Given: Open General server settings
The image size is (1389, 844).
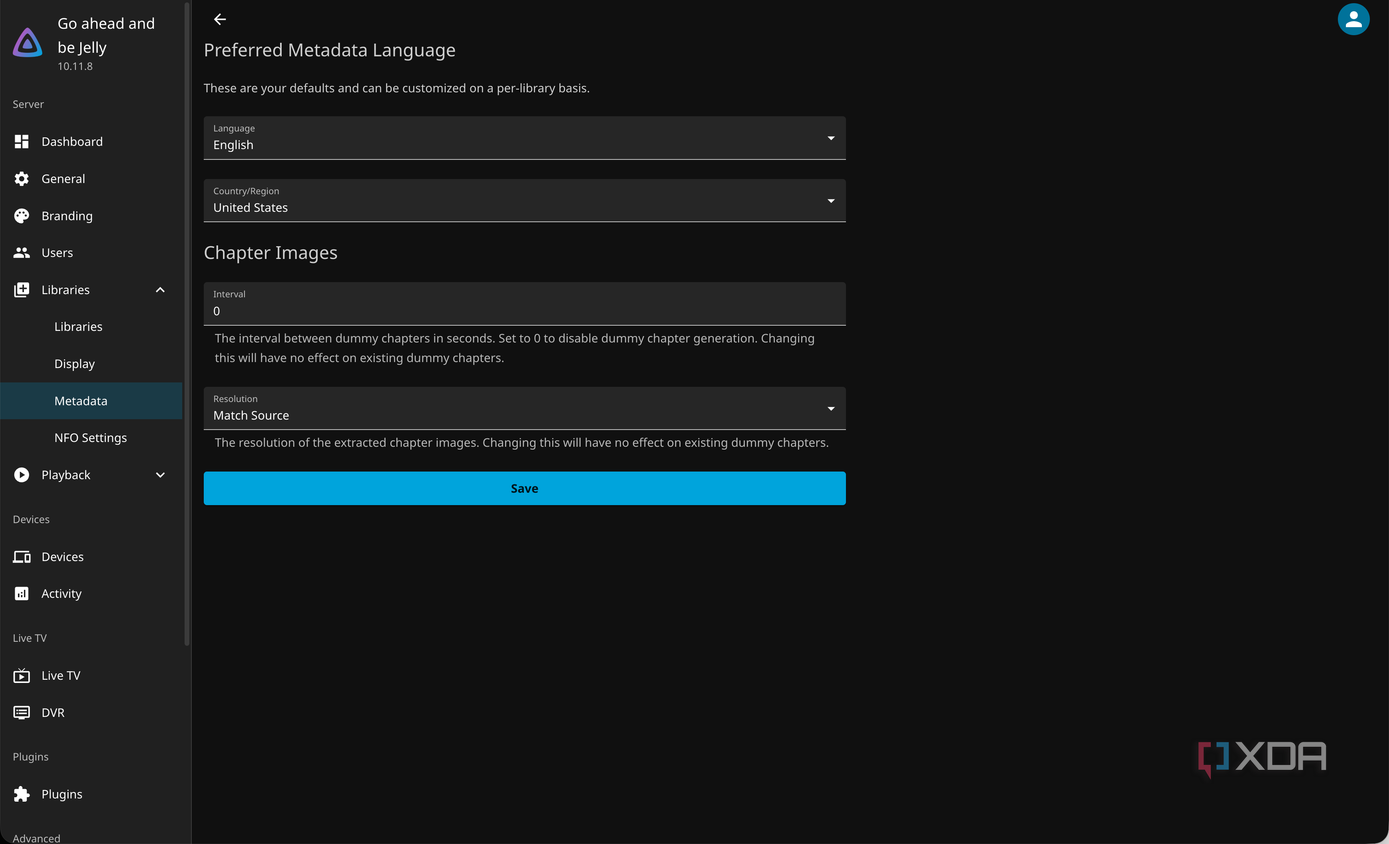Looking at the screenshot, I should (x=63, y=179).
